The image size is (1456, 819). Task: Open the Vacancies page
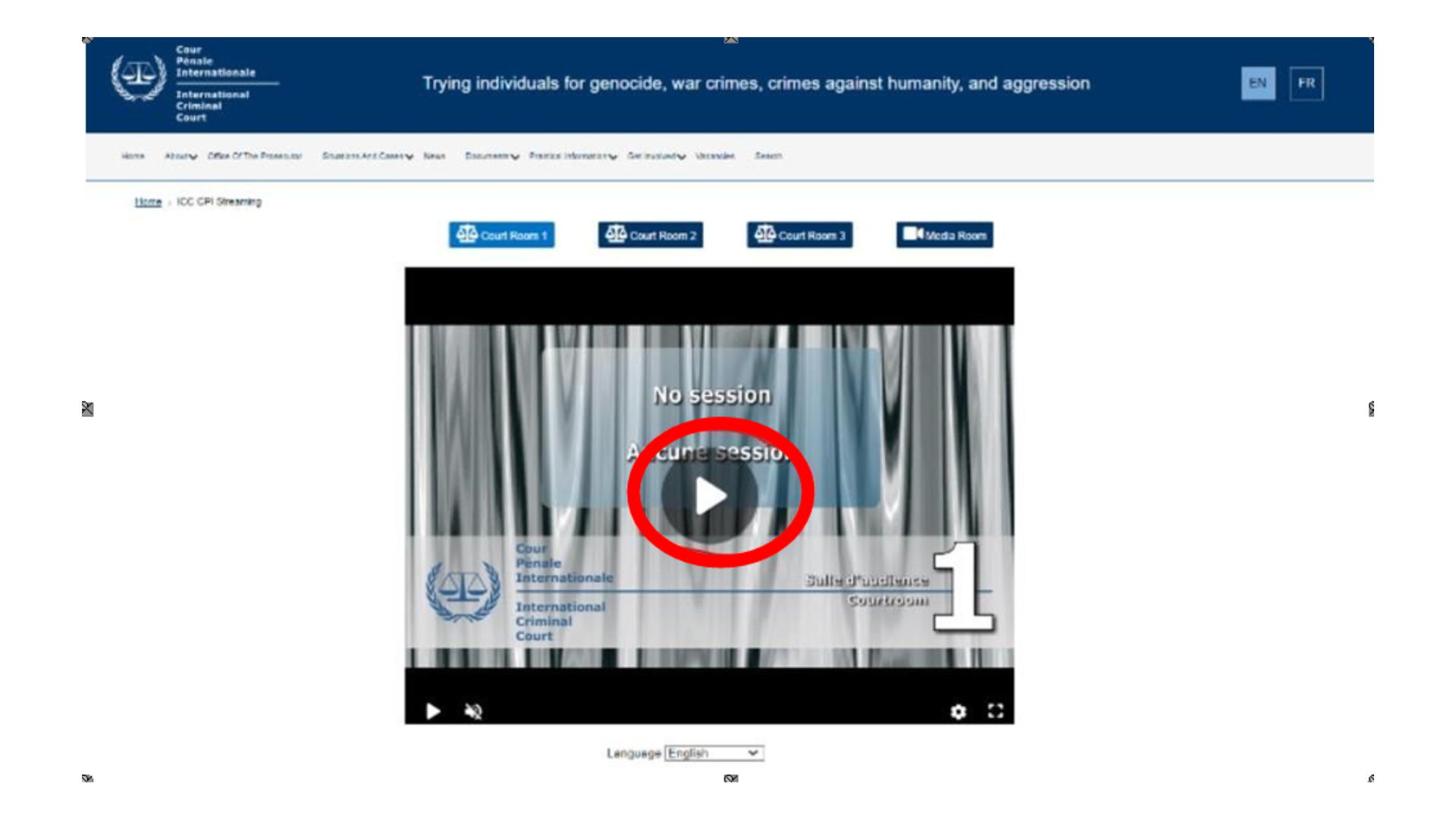point(715,156)
